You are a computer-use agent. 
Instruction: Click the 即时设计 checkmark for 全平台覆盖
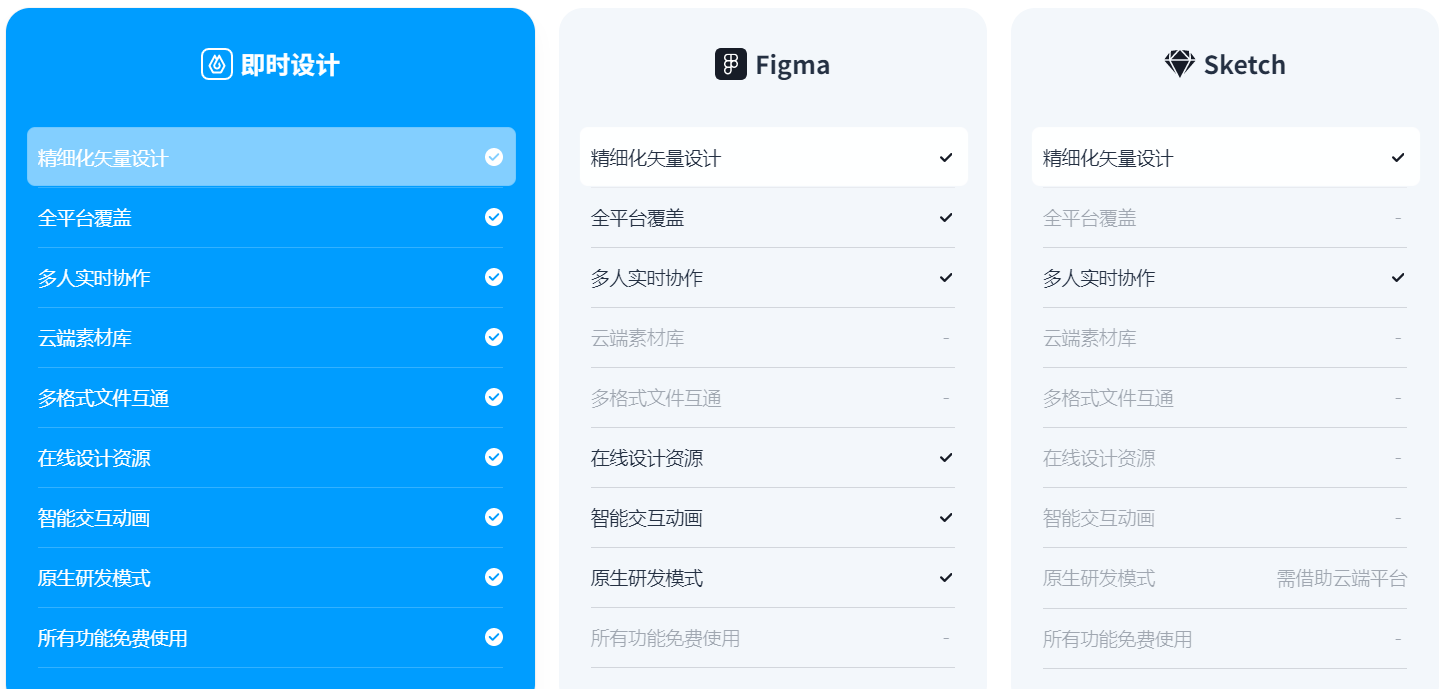(494, 217)
